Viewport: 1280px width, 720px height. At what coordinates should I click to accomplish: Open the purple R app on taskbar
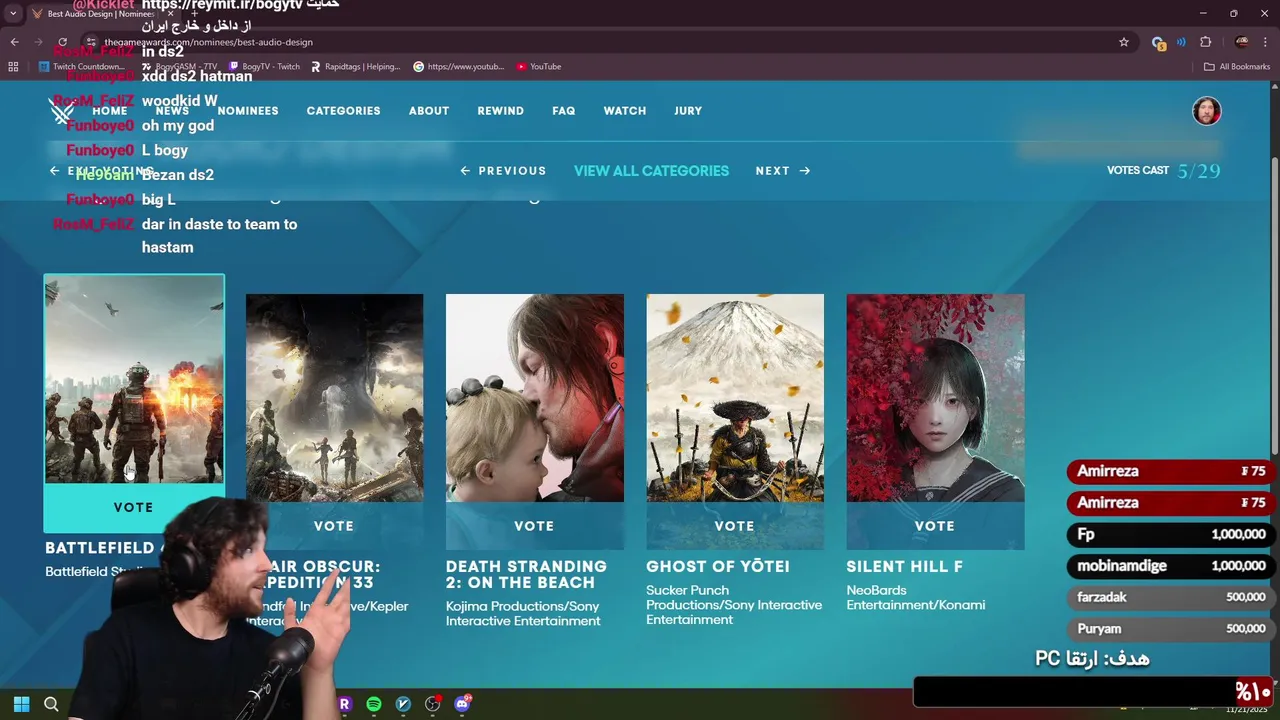[x=344, y=704]
